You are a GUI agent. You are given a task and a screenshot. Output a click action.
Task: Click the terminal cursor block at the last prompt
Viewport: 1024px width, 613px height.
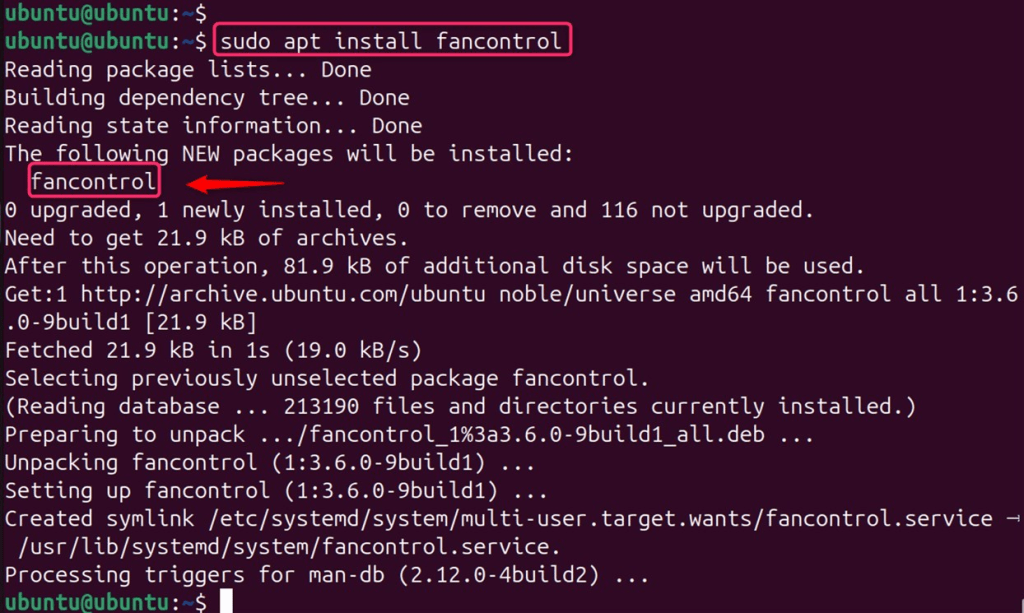[227, 602]
